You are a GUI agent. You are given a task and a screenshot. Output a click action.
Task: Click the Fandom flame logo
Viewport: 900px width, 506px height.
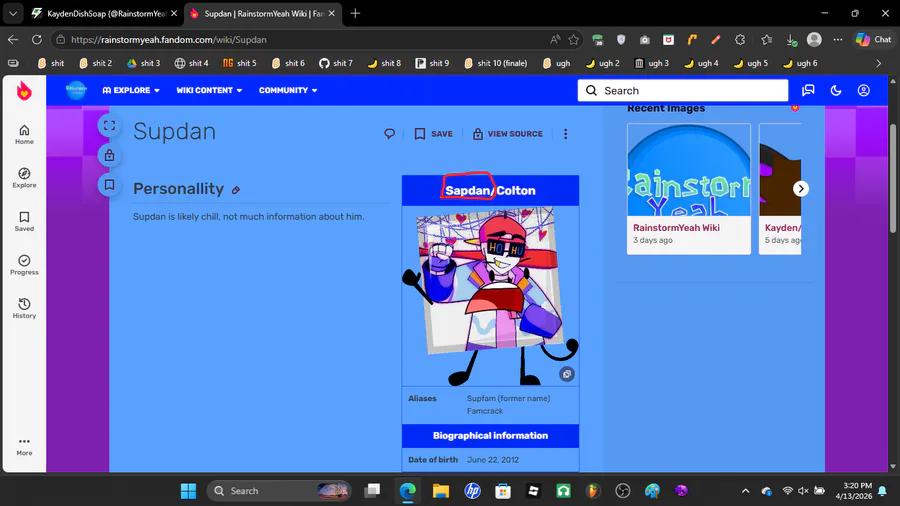pyautogui.click(x=24, y=91)
